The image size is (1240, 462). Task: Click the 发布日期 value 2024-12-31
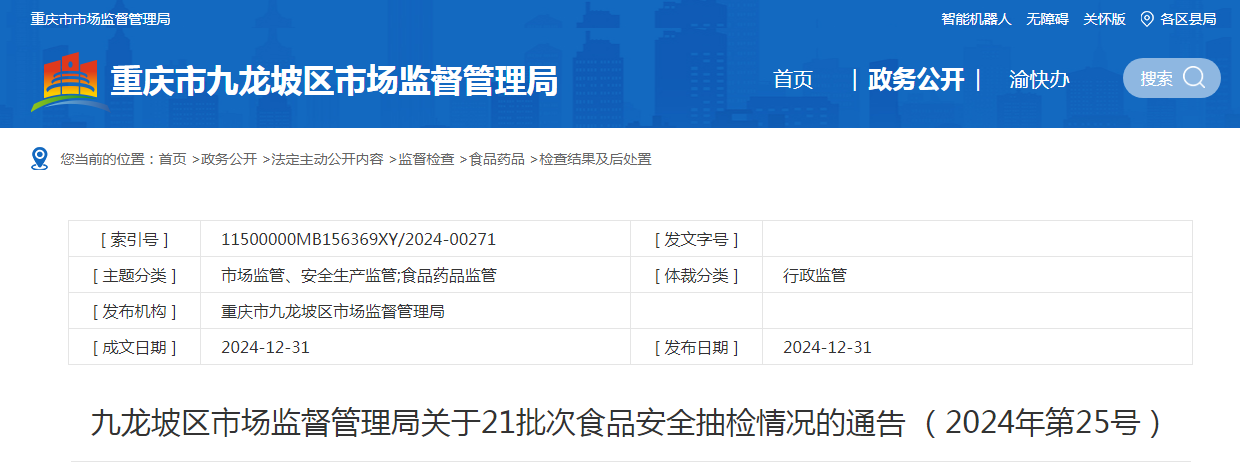point(827,347)
